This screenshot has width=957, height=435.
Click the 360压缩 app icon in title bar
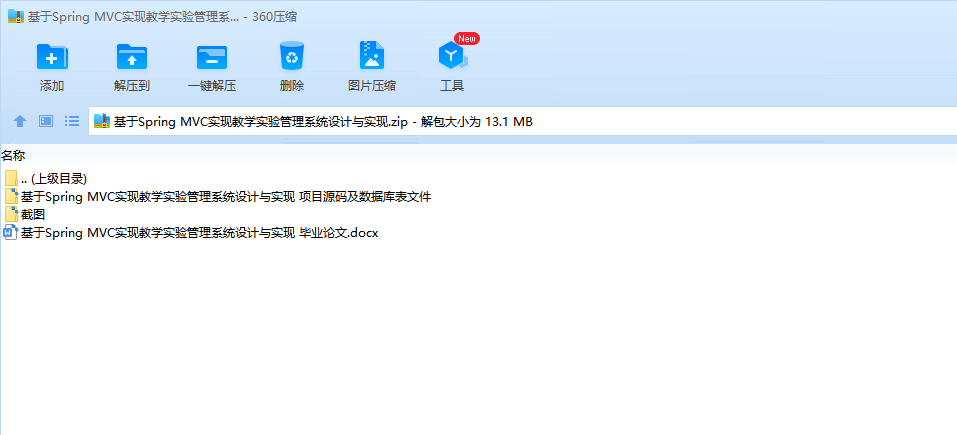coord(16,16)
